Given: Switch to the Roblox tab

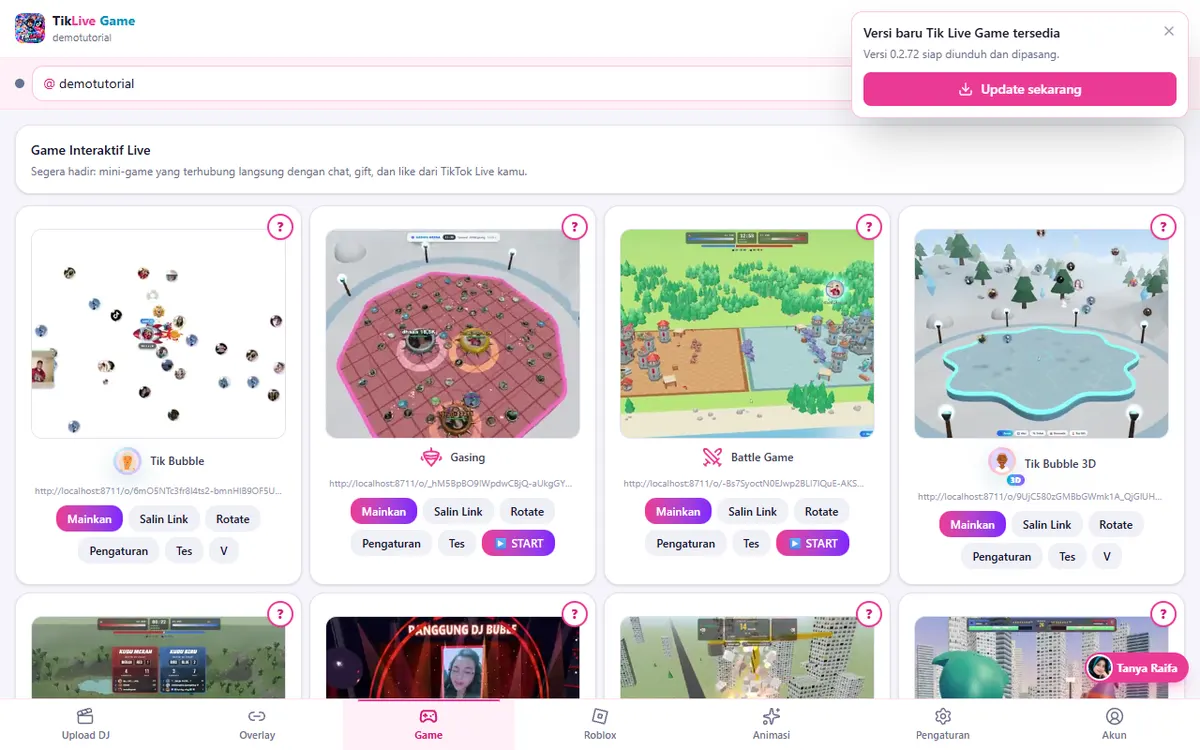Looking at the screenshot, I should pyautogui.click(x=600, y=724).
